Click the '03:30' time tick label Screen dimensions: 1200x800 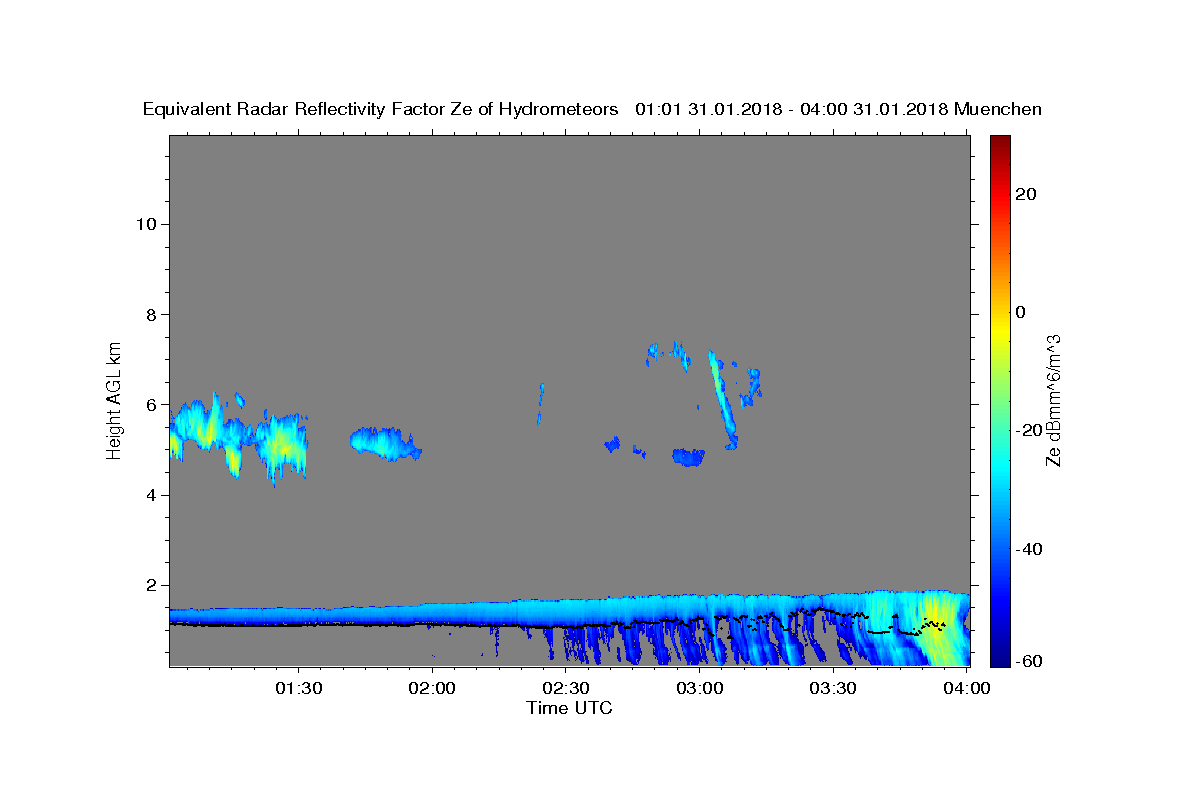832,688
